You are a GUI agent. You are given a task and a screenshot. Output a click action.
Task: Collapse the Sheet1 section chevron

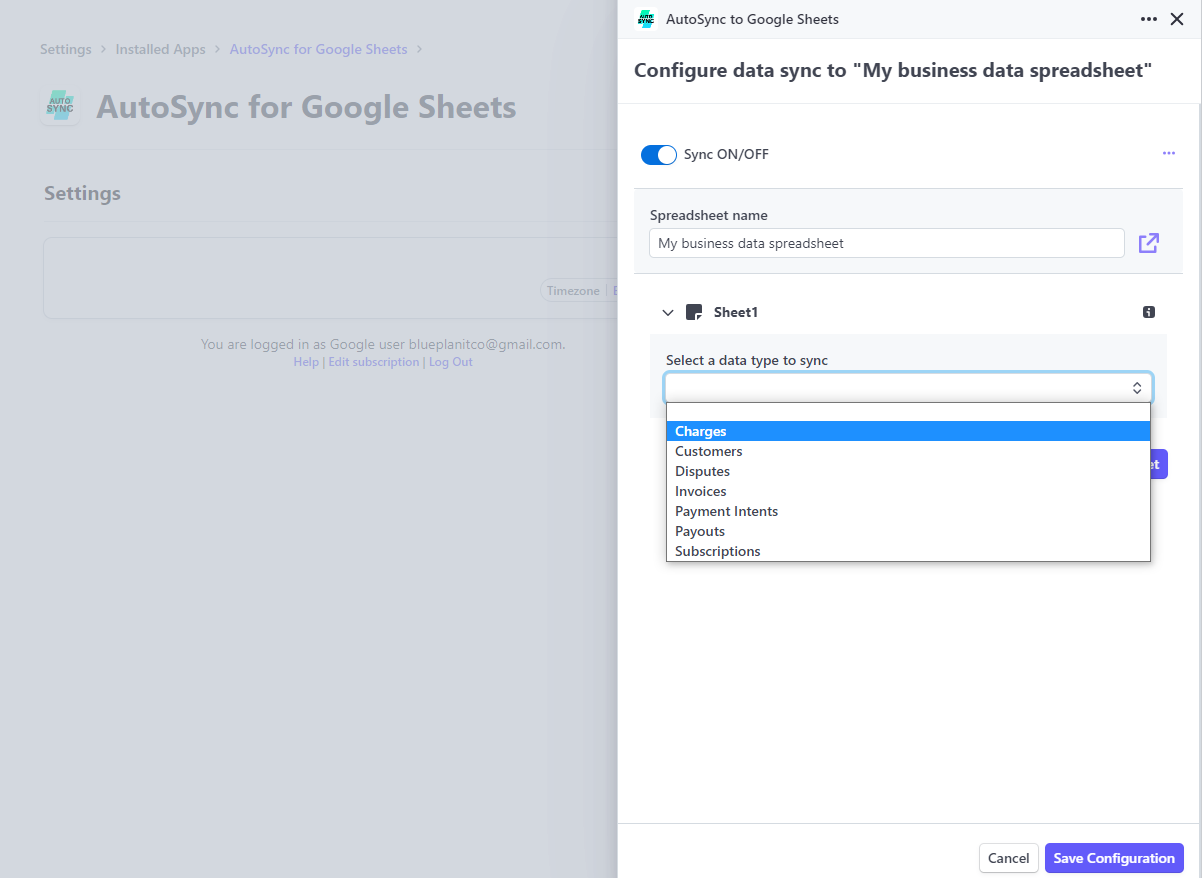(668, 313)
